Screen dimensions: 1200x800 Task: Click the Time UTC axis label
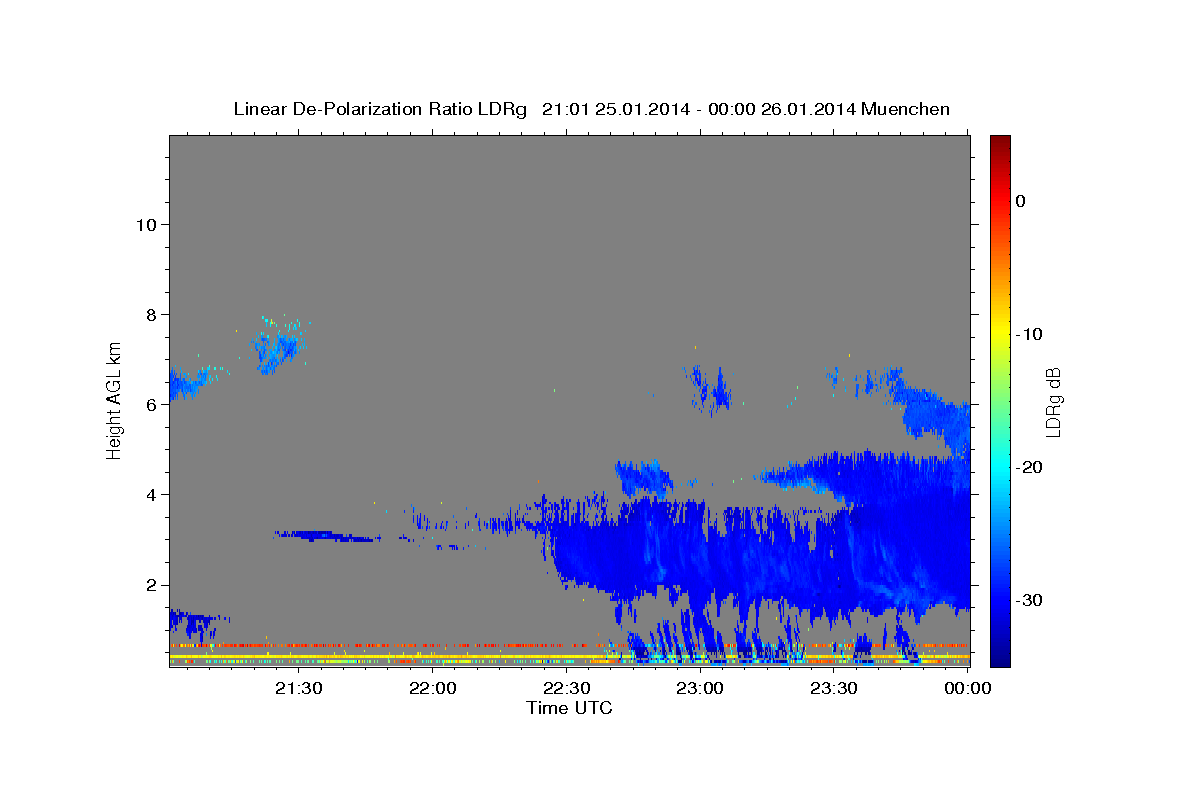pos(569,708)
